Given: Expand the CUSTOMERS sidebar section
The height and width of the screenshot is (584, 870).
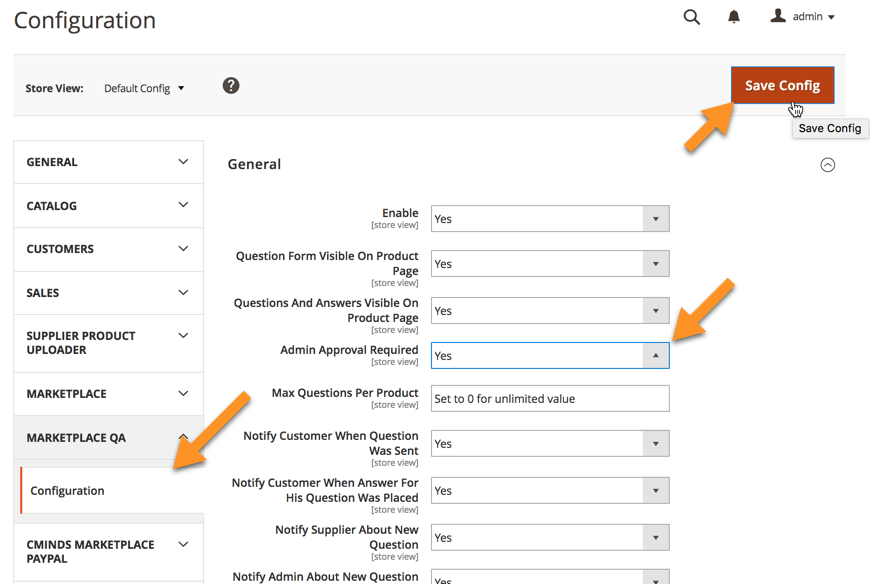Looking at the screenshot, I should [108, 249].
